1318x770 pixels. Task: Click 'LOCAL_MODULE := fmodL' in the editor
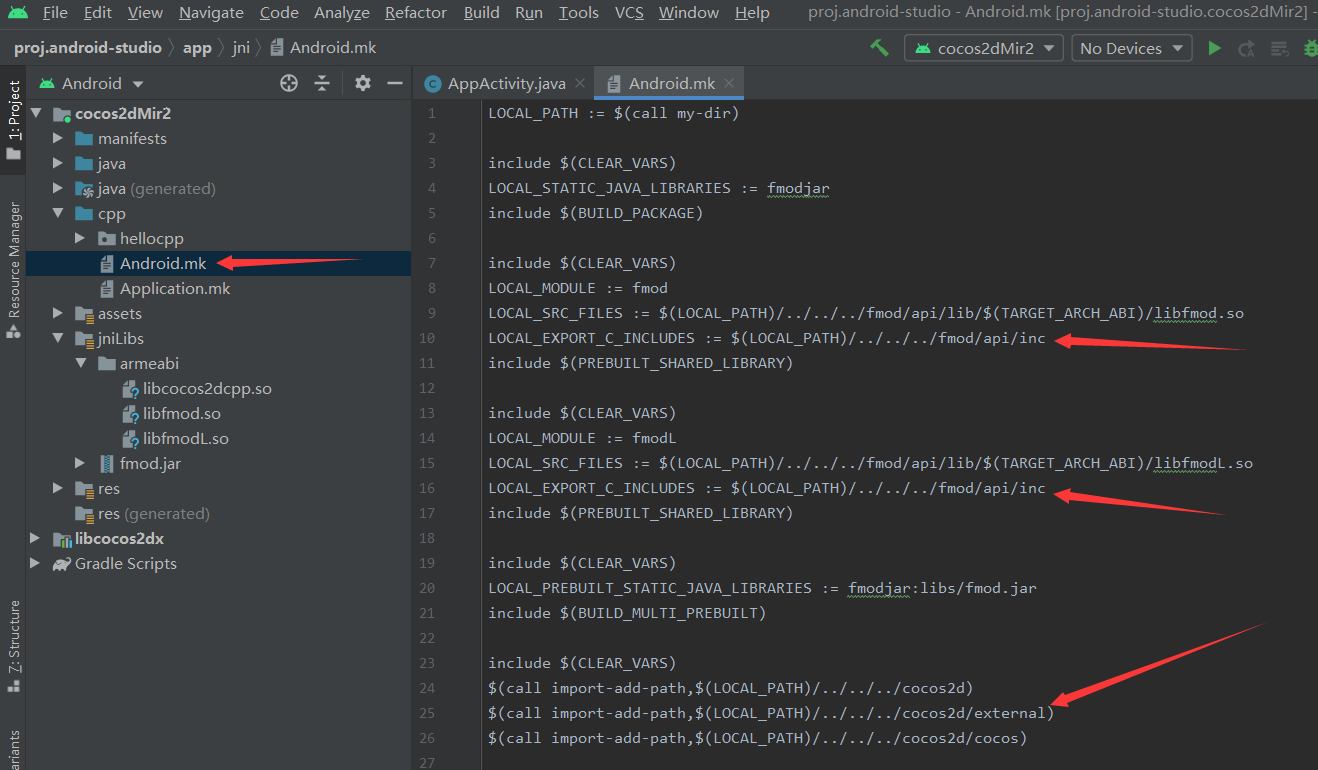(582, 439)
